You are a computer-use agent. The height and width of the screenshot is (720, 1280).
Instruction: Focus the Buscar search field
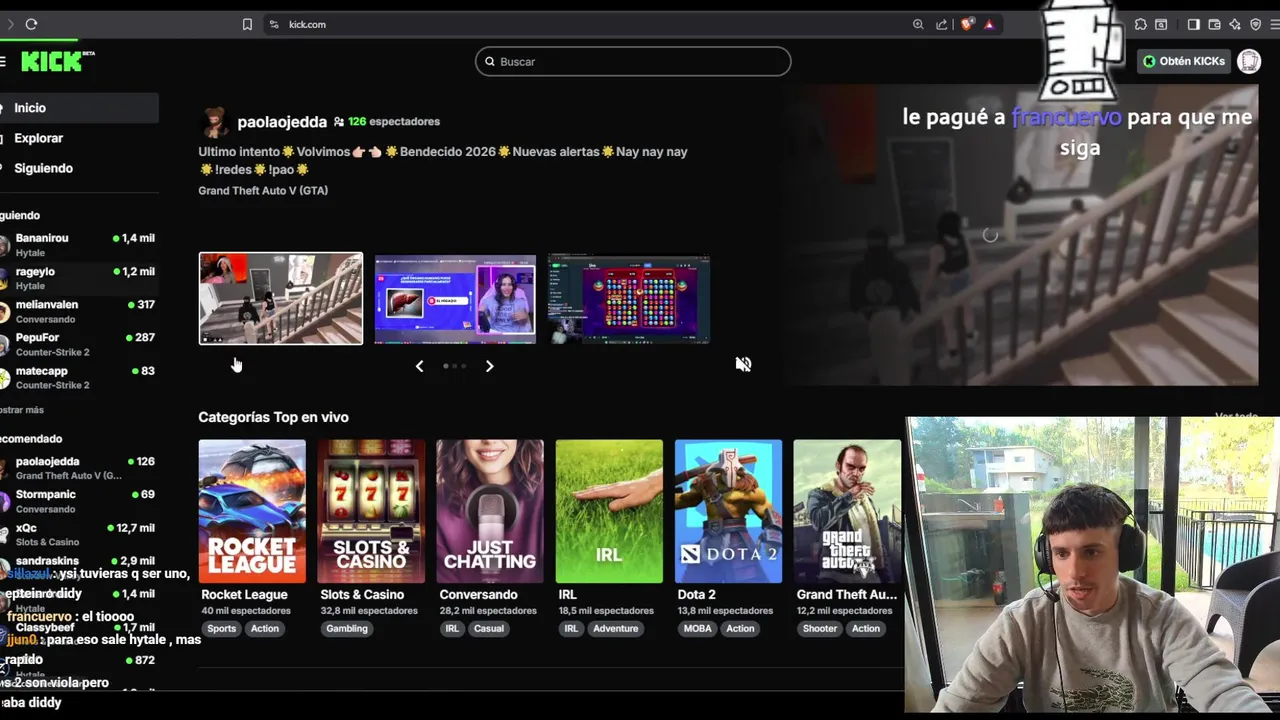coord(633,61)
